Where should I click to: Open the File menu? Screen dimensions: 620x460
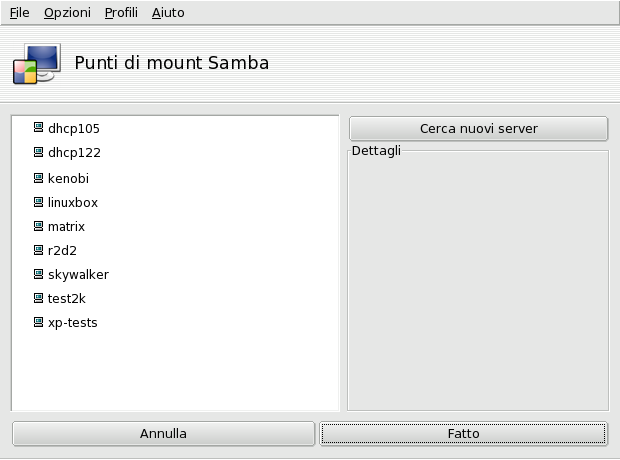[19, 13]
